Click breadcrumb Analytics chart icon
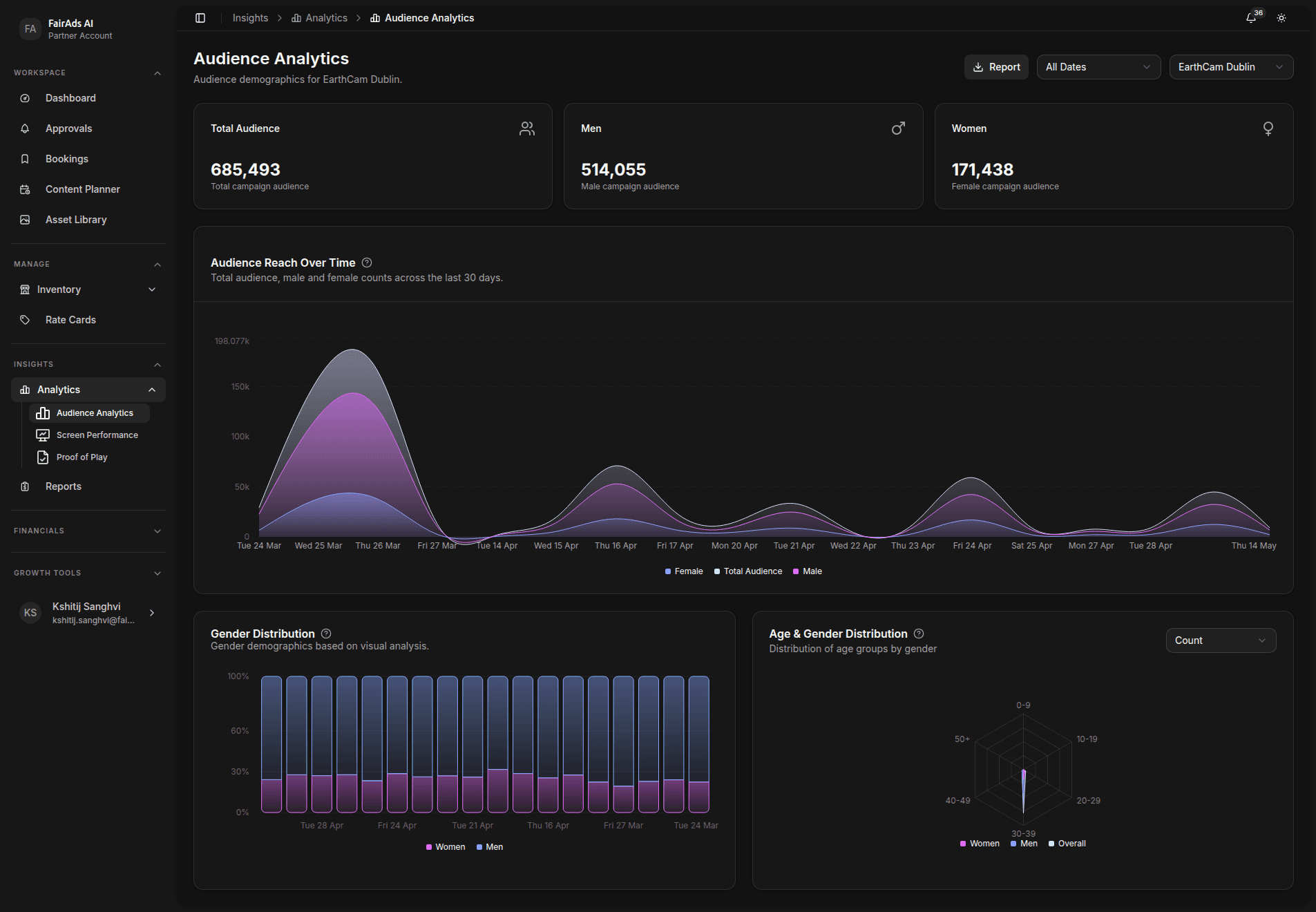 [x=296, y=18]
